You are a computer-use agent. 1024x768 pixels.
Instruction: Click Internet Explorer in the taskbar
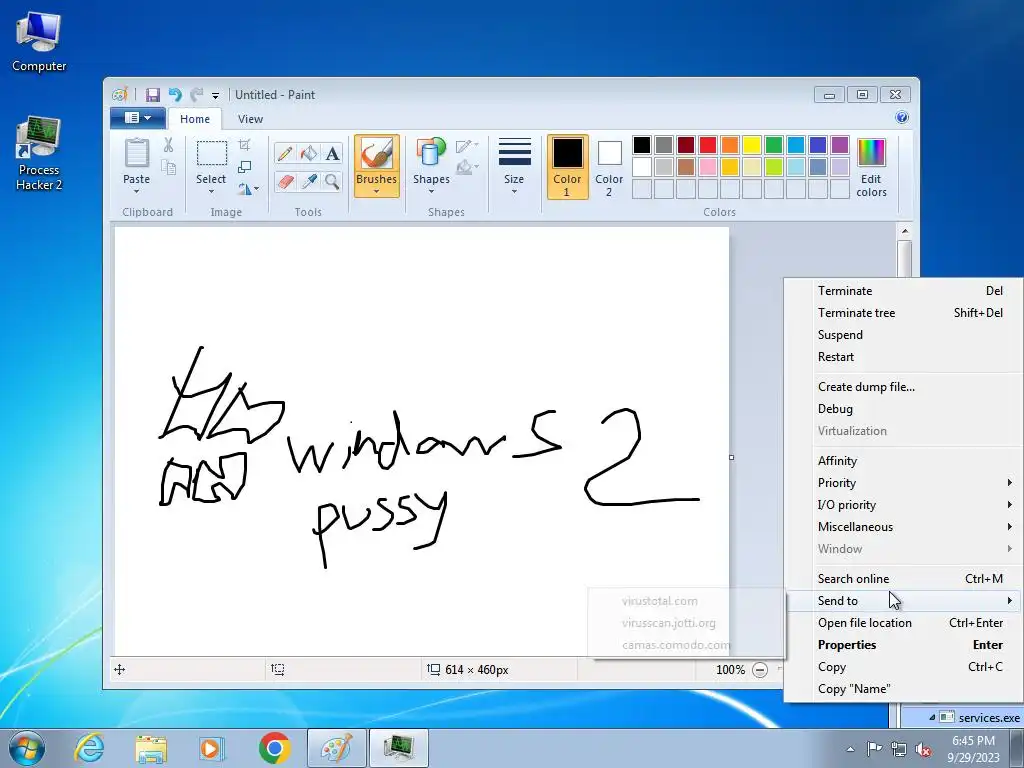89,748
